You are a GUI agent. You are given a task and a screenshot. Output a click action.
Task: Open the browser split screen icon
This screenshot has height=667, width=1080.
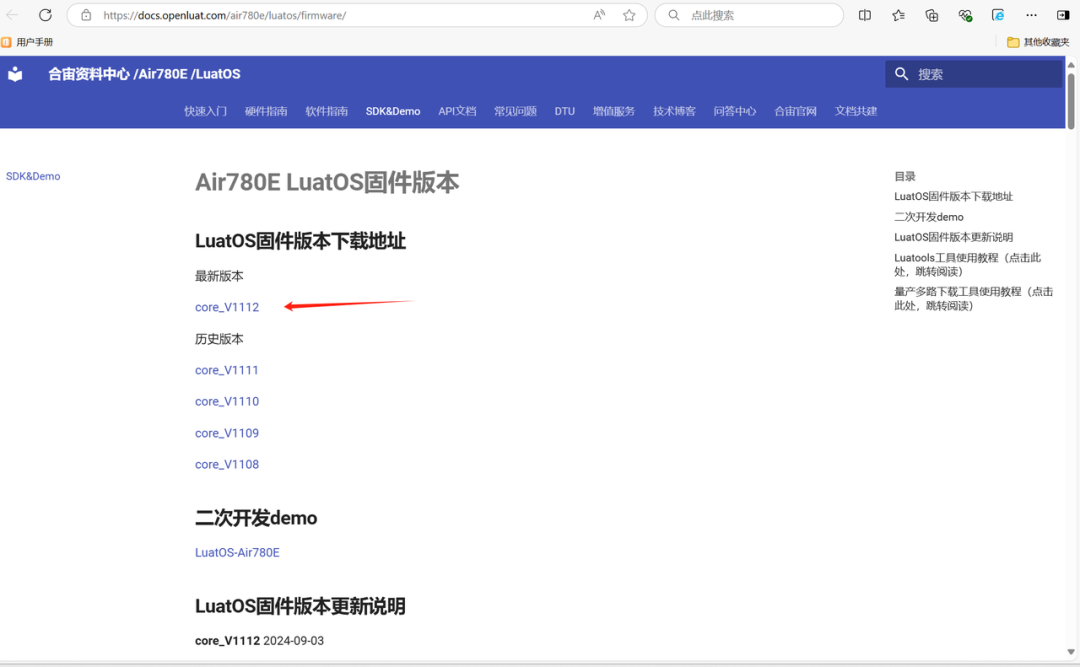(x=864, y=15)
